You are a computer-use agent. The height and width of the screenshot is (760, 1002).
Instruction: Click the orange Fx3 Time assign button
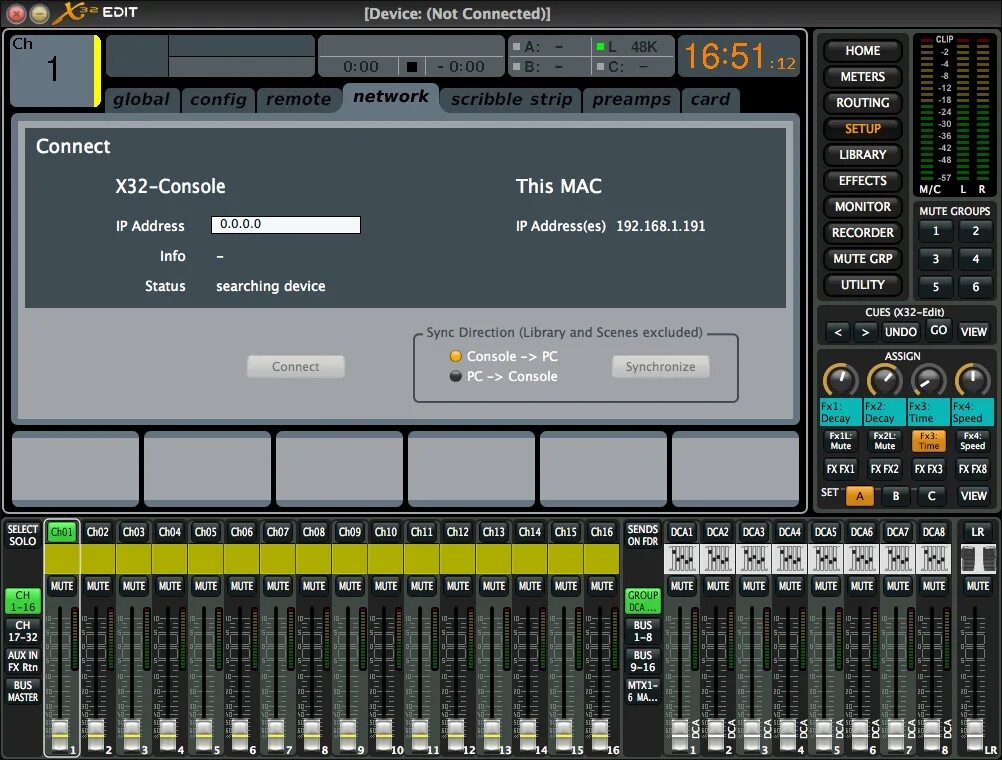[x=929, y=441]
